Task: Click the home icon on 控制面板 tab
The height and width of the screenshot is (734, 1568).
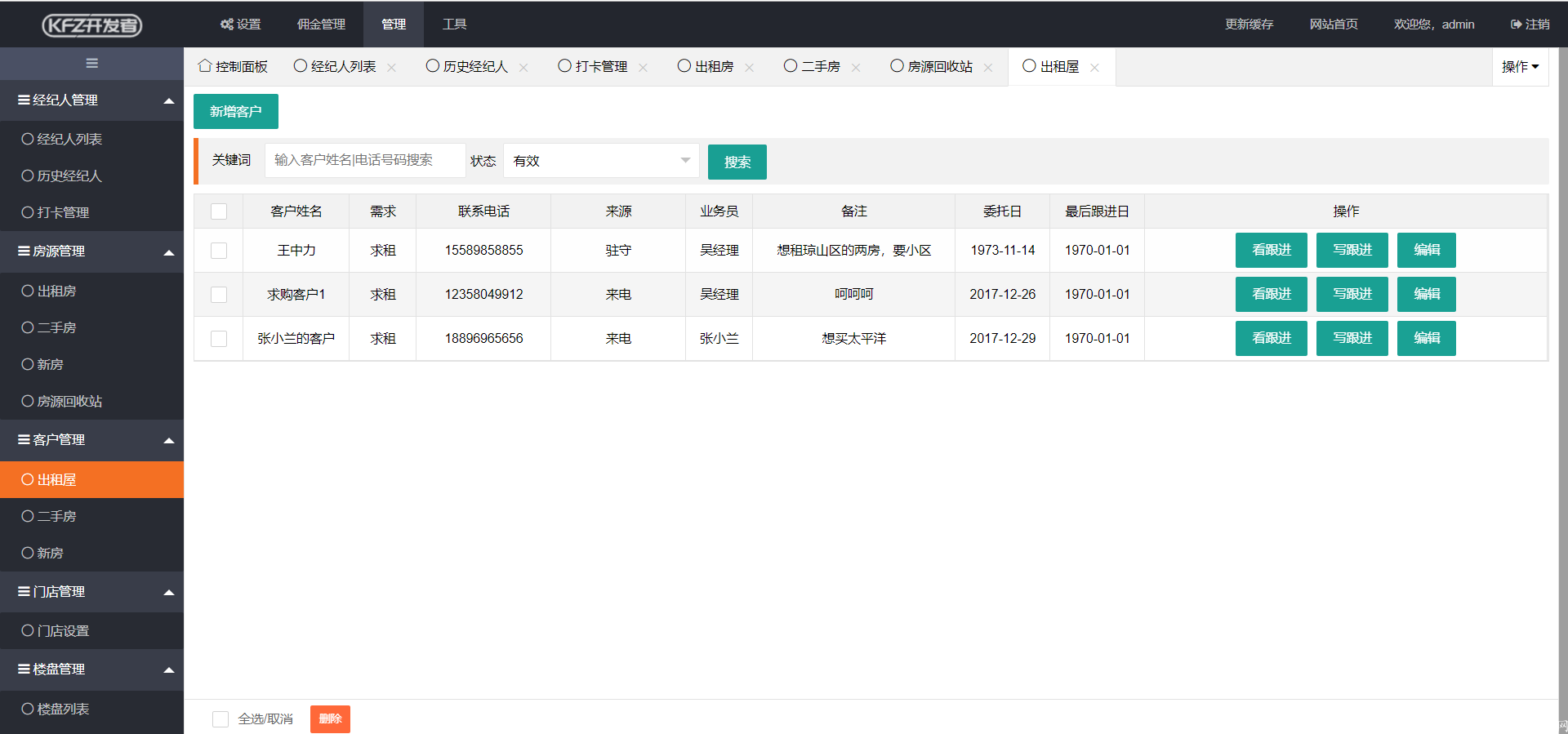Action: click(205, 66)
